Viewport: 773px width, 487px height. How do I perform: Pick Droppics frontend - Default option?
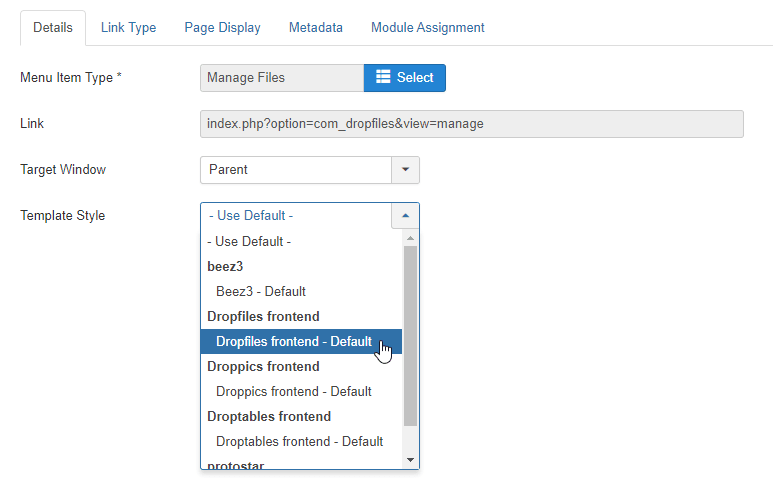(x=293, y=392)
